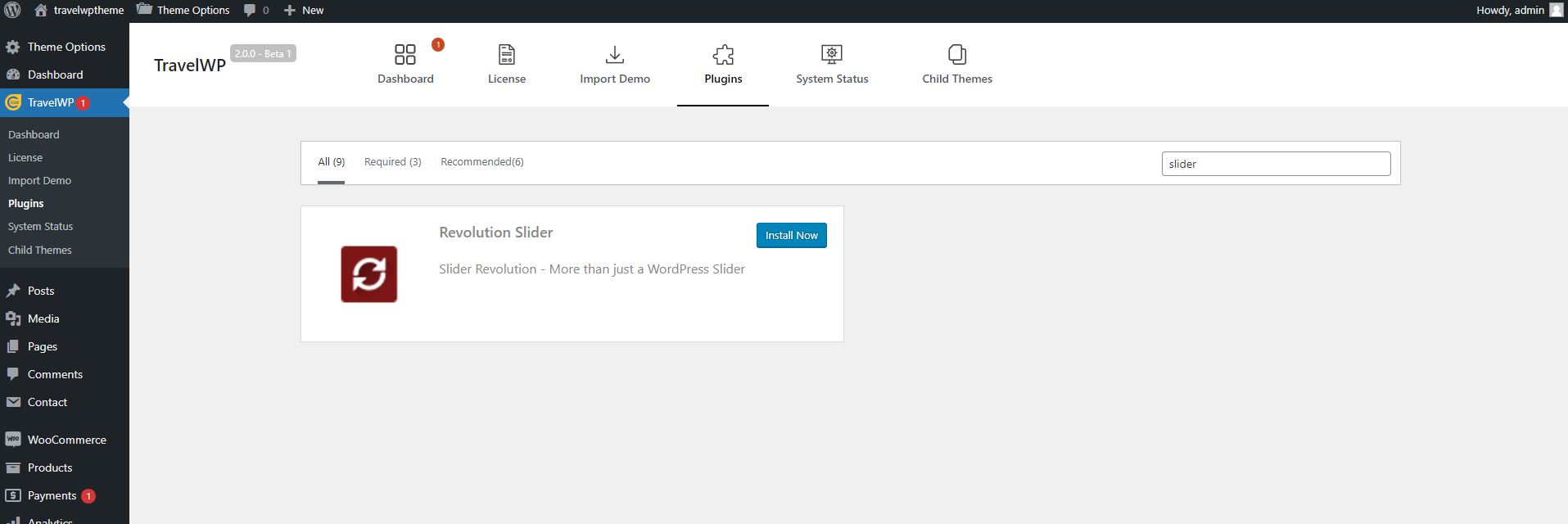The height and width of the screenshot is (524, 1568).
Task: Click the License document icon
Action: (x=507, y=54)
